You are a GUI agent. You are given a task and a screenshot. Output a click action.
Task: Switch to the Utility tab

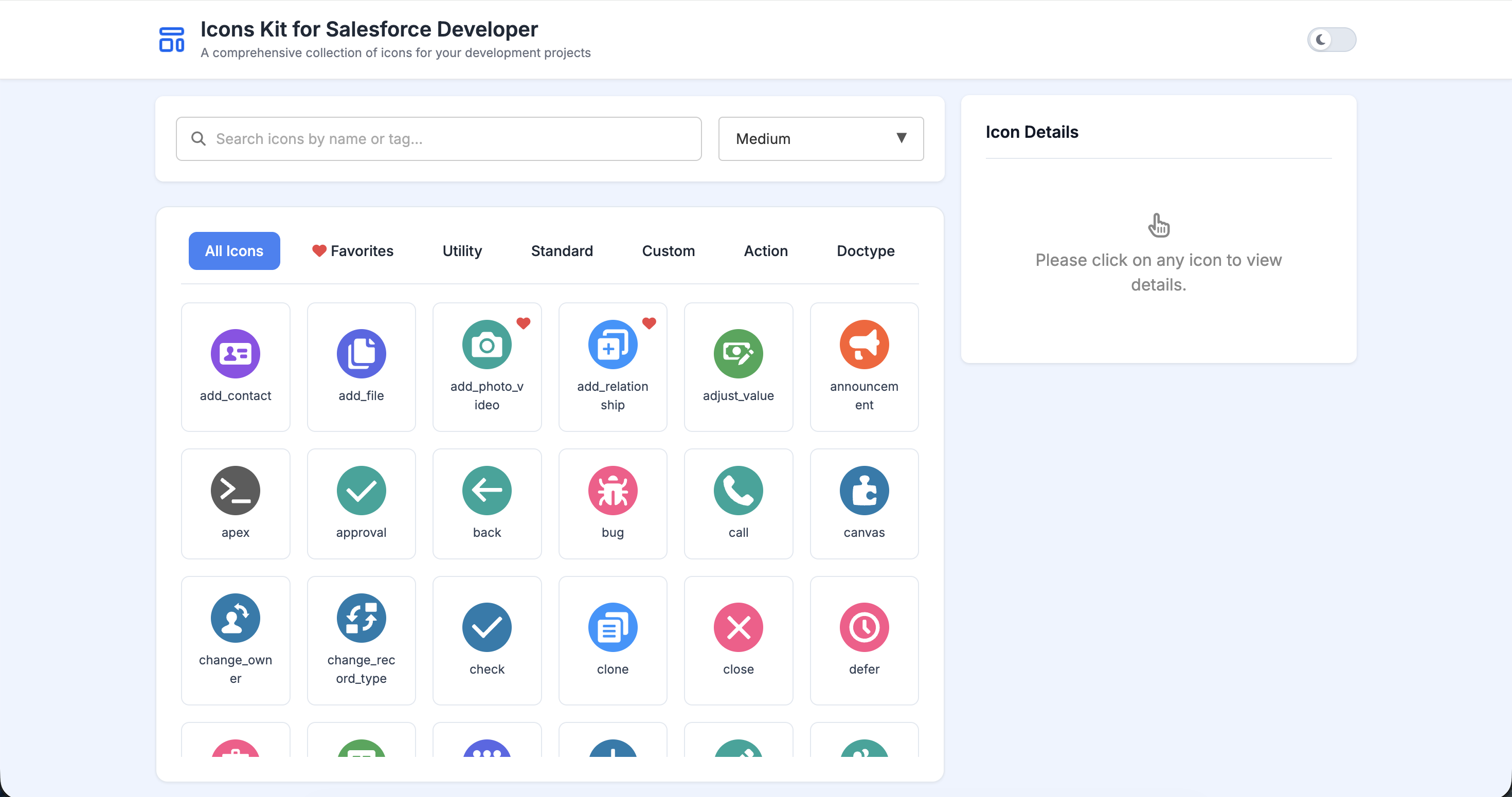click(x=462, y=250)
